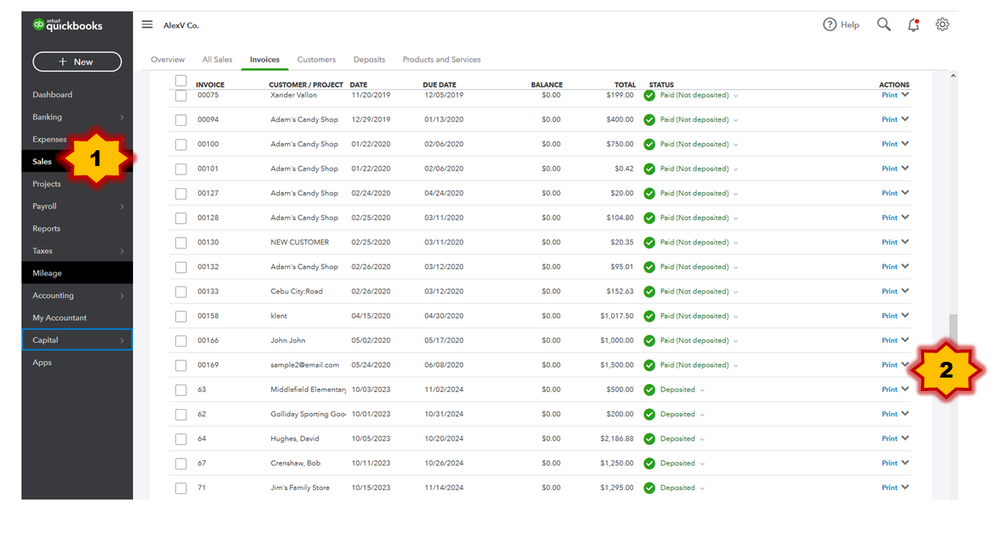
Task: Print invoice 00094
Action: (889, 120)
